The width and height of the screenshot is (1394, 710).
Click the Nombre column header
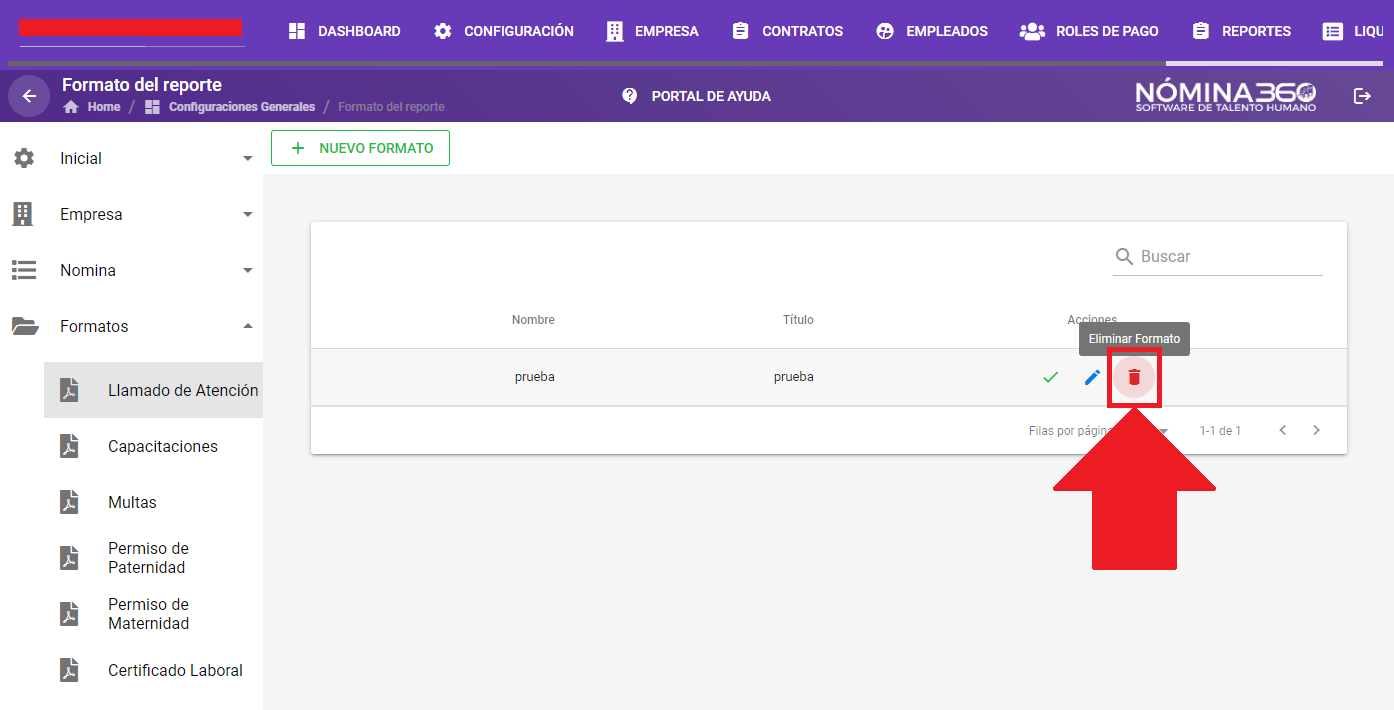click(533, 320)
